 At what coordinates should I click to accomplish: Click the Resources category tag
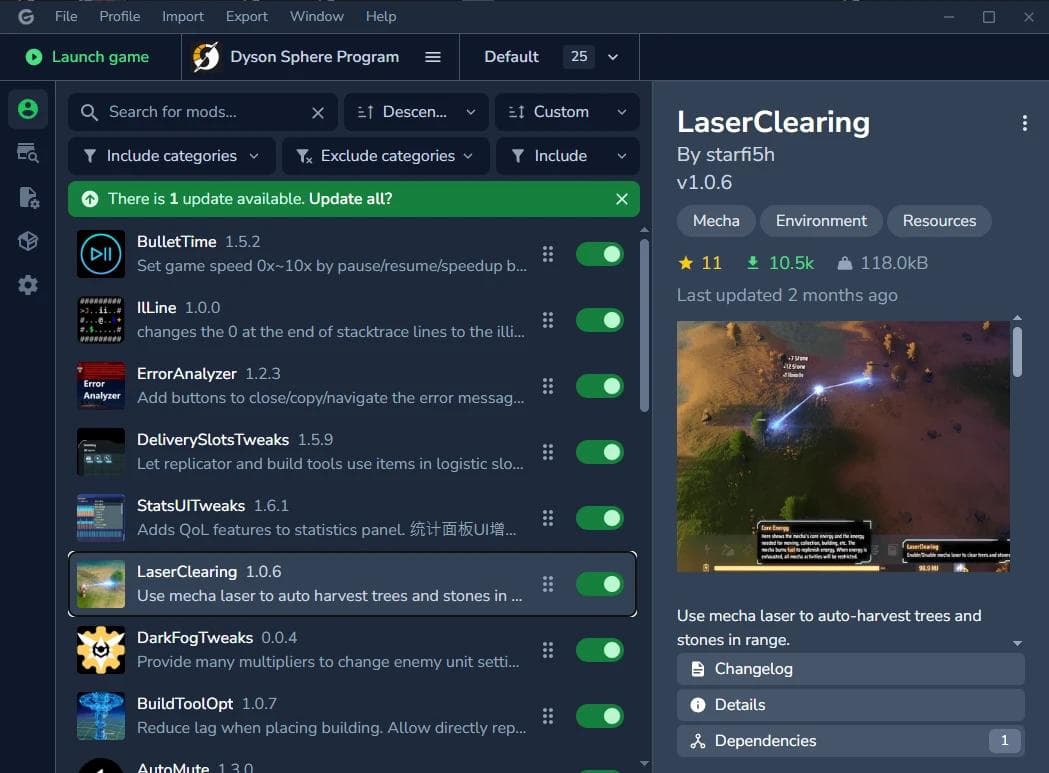939,221
